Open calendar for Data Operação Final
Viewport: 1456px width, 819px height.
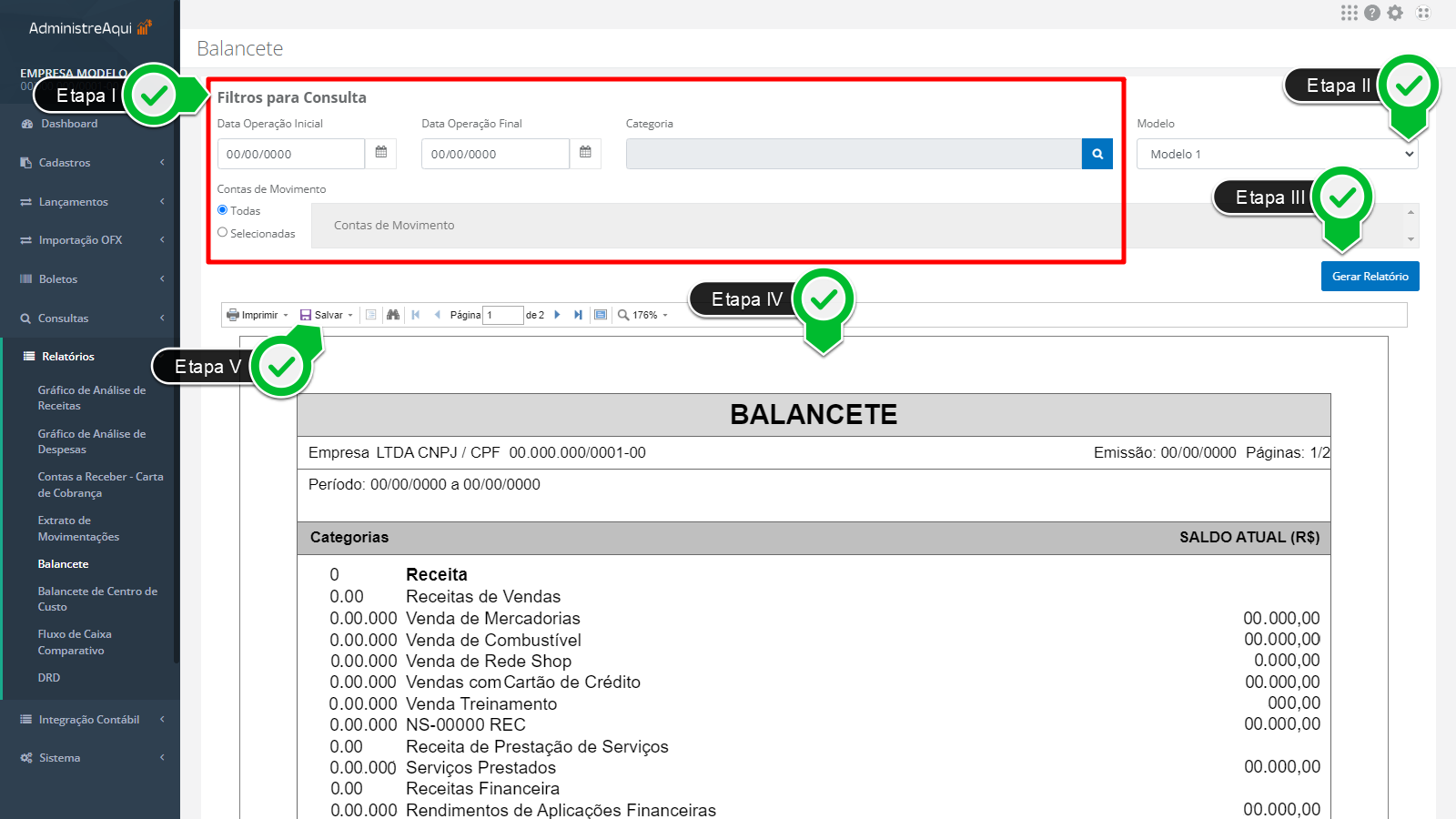pos(585,153)
